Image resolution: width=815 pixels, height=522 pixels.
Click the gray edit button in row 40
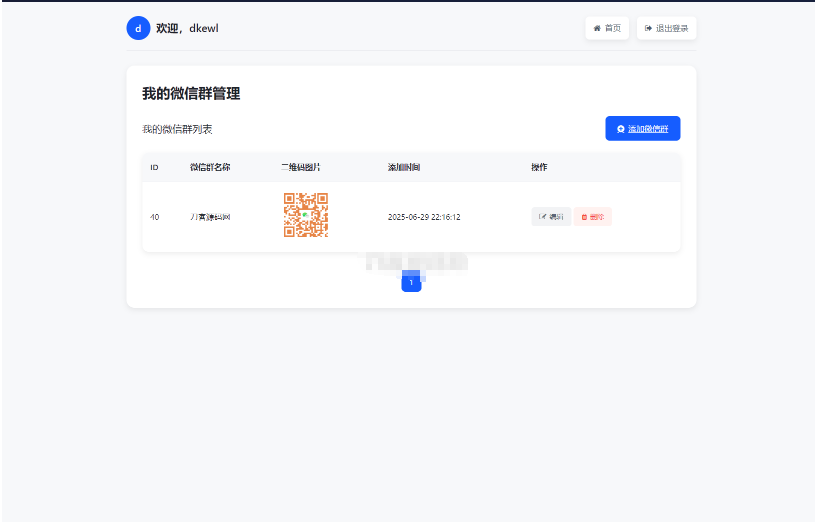tap(551, 217)
